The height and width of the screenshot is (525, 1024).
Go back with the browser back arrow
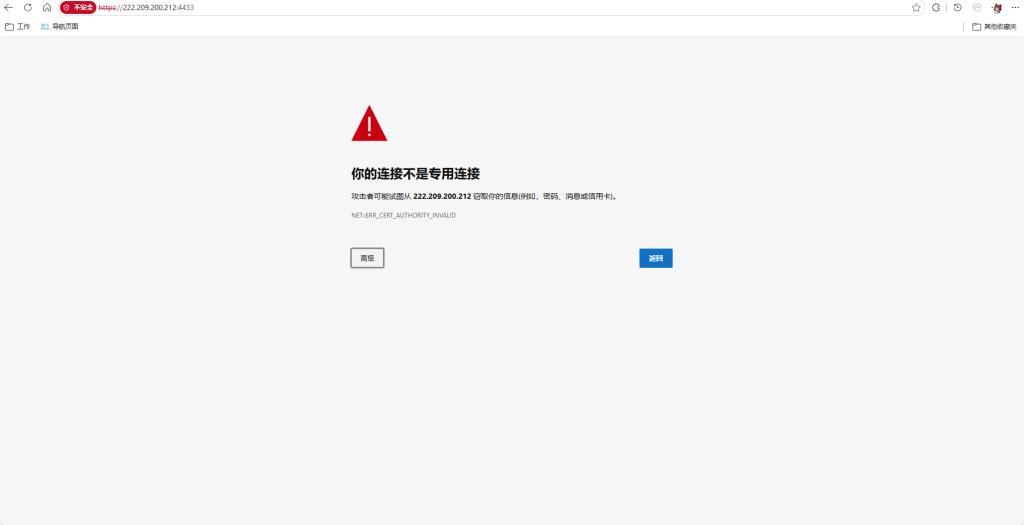pos(8,8)
